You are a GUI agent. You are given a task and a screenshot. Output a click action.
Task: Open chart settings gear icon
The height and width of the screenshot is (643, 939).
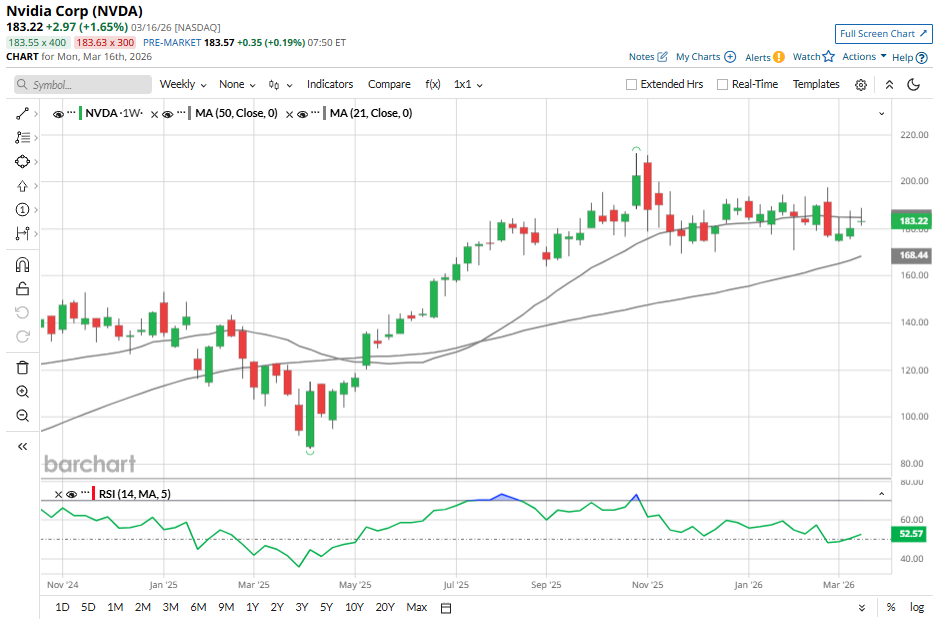[x=861, y=85]
